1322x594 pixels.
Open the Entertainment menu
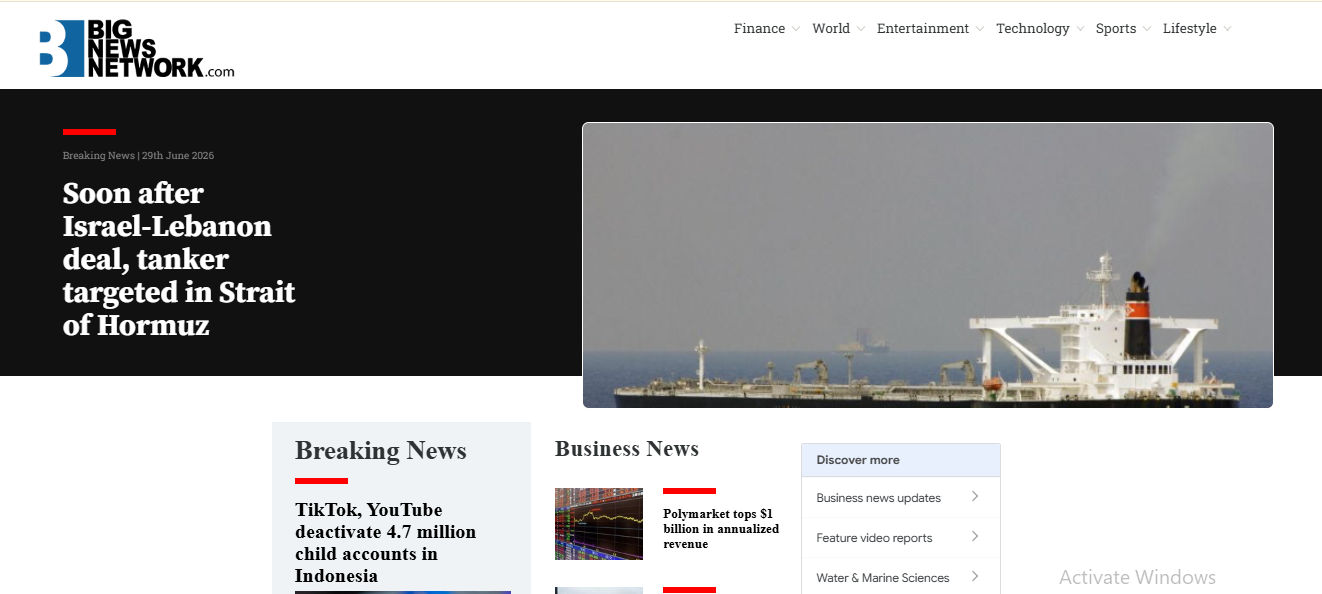(923, 29)
